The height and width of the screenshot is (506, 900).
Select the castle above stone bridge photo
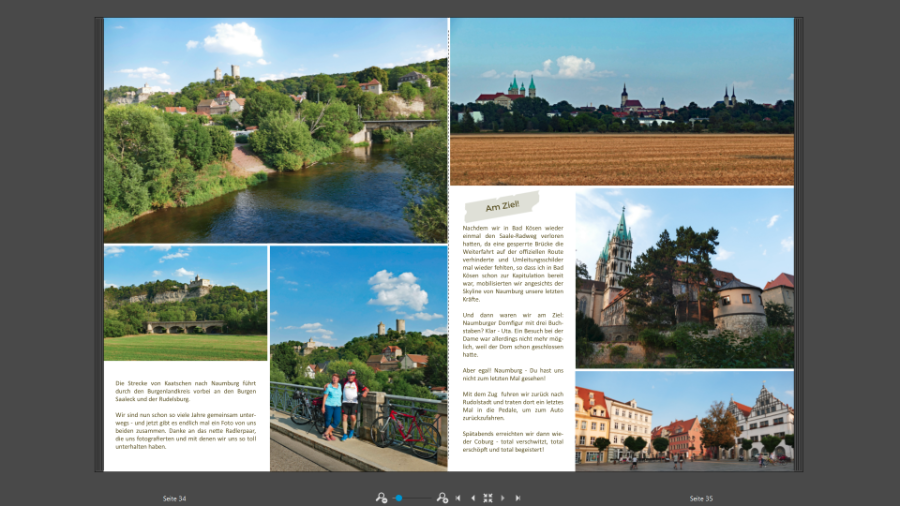click(185, 303)
